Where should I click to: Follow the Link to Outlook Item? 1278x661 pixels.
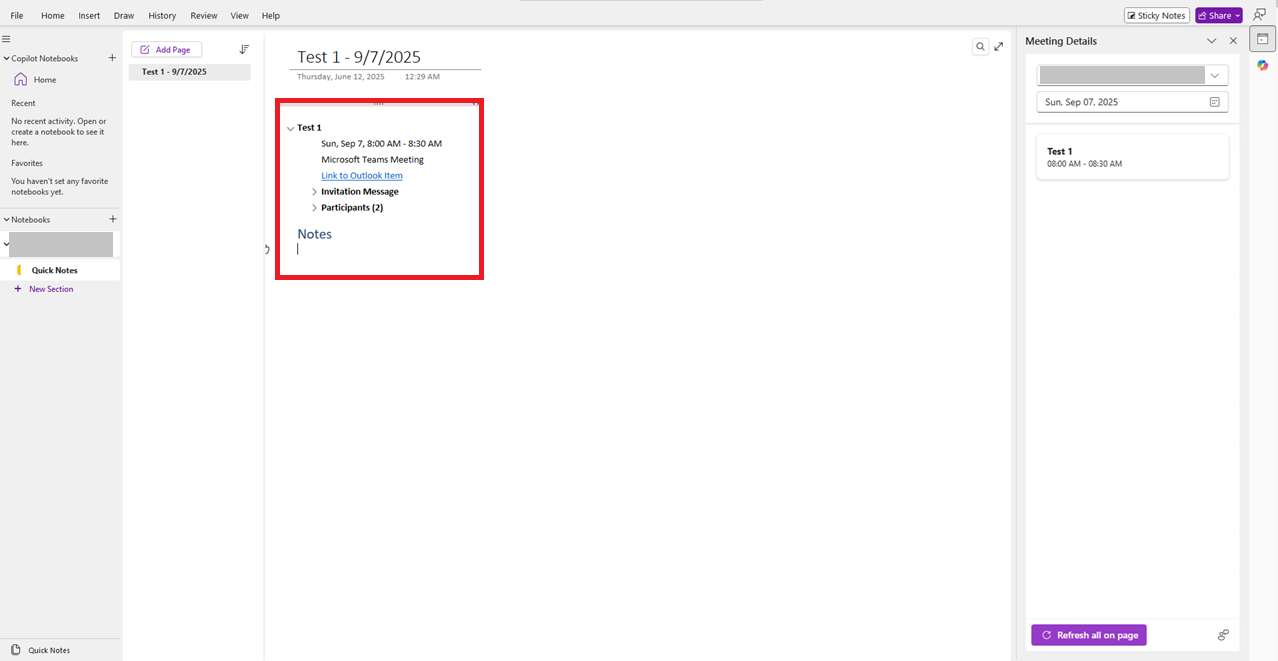pyautogui.click(x=361, y=175)
